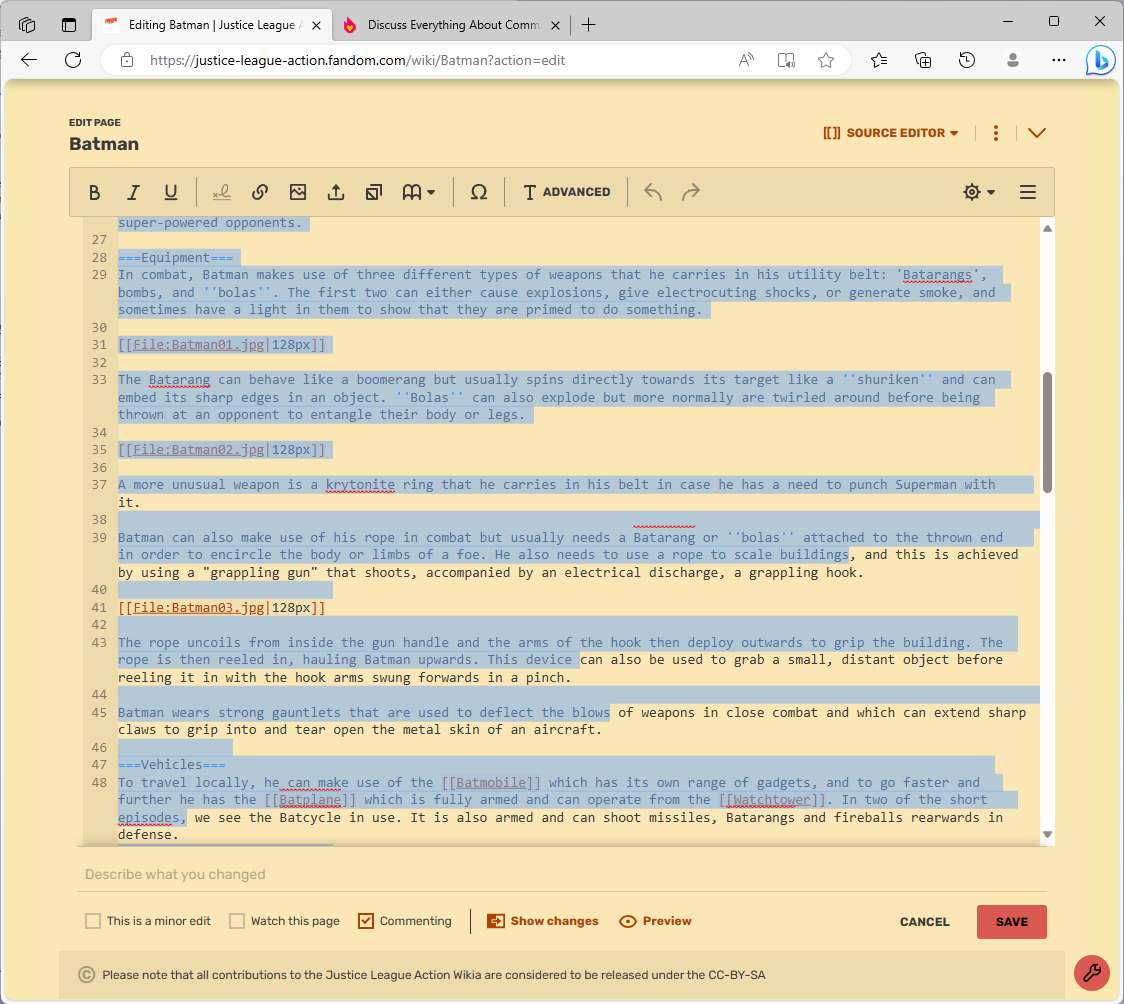This screenshot has height=1004, width=1124.
Task: Expand the citation book dropdown
Action: click(x=419, y=192)
